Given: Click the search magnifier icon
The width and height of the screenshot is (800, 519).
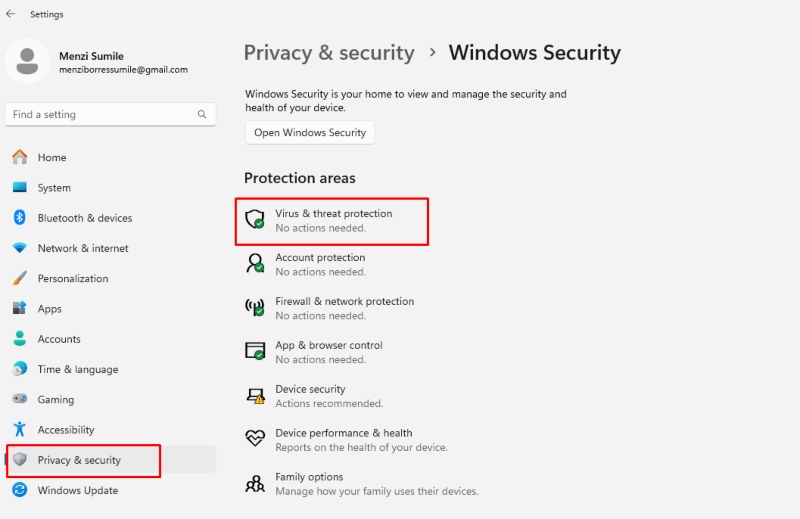Looking at the screenshot, I should (202, 114).
